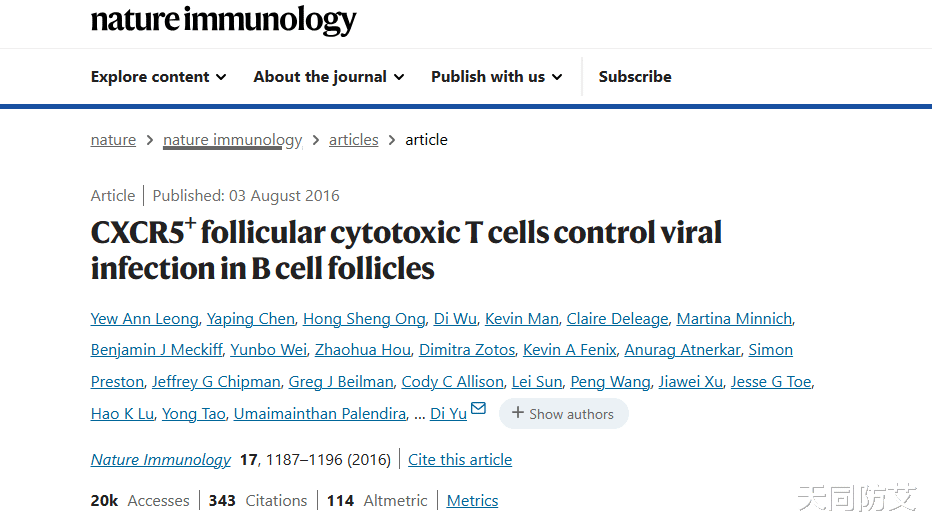Expand Publish with us menu
The image size is (932, 532).
[496, 77]
